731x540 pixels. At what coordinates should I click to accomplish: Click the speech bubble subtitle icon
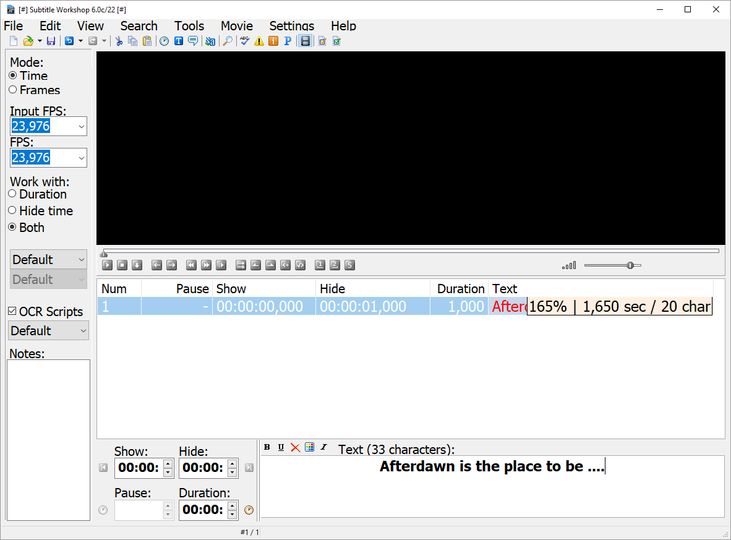pyautogui.click(x=193, y=41)
